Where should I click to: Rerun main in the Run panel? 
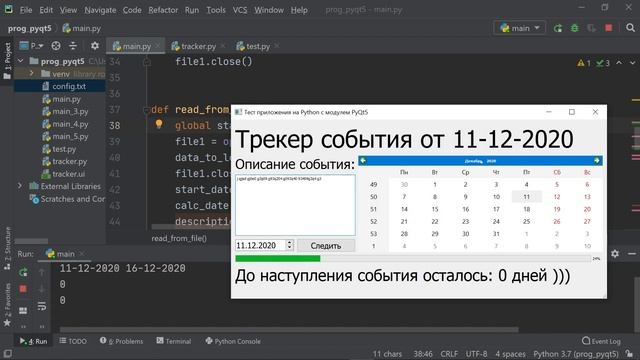click(23, 272)
